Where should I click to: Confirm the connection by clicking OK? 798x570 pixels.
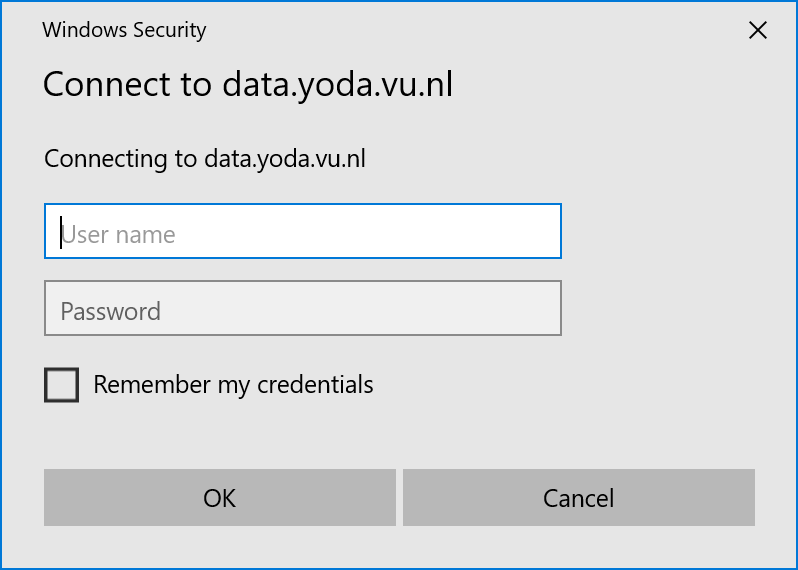[220, 498]
